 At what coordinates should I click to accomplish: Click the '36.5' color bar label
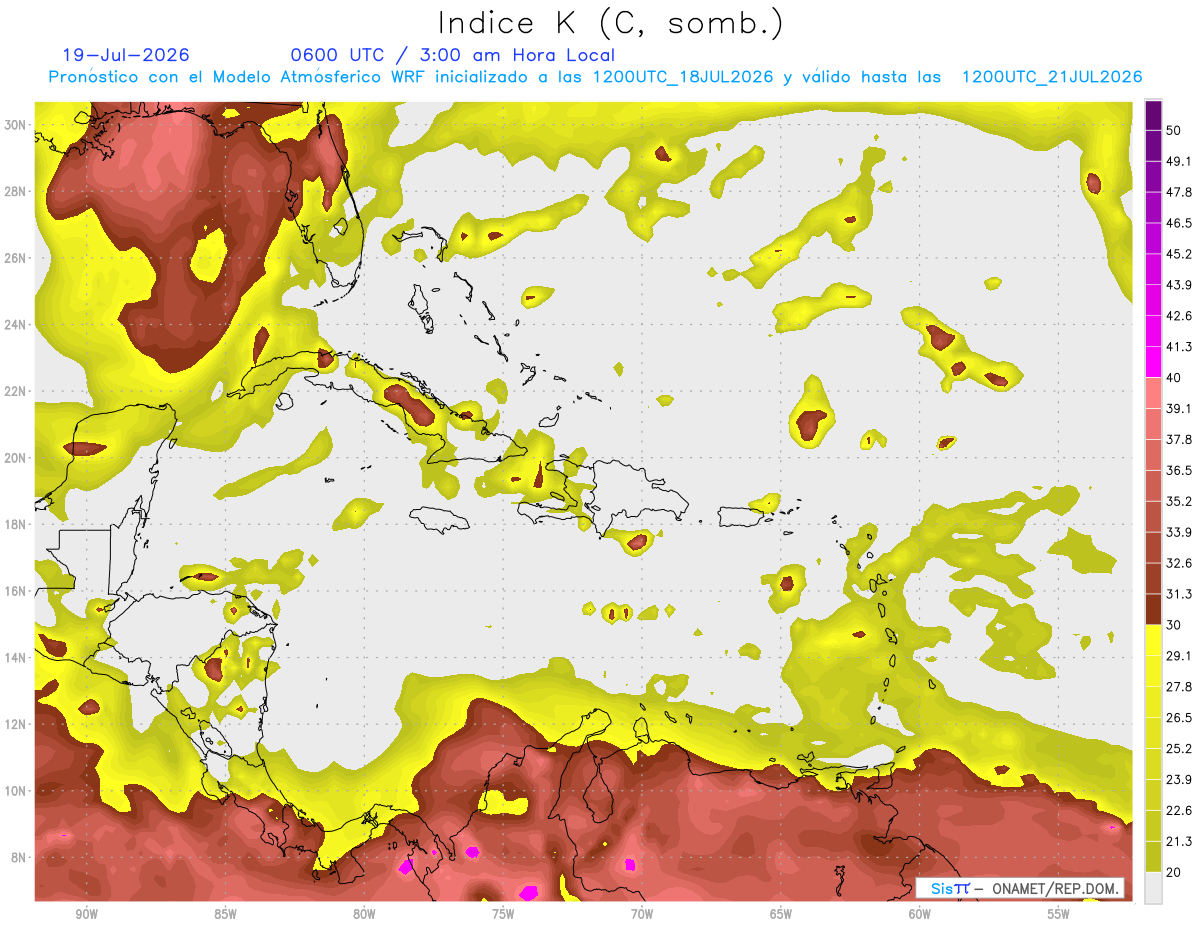click(1178, 471)
